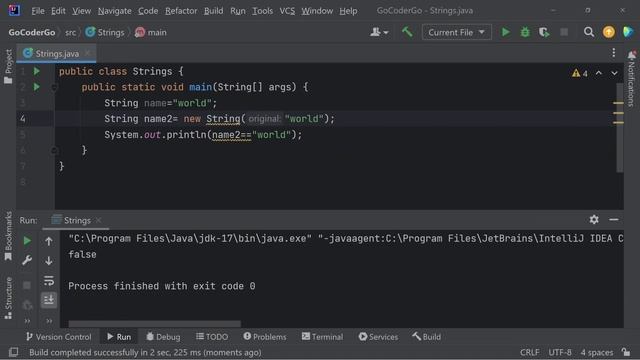Open the Structure tool window
The image size is (640, 360).
[8, 298]
